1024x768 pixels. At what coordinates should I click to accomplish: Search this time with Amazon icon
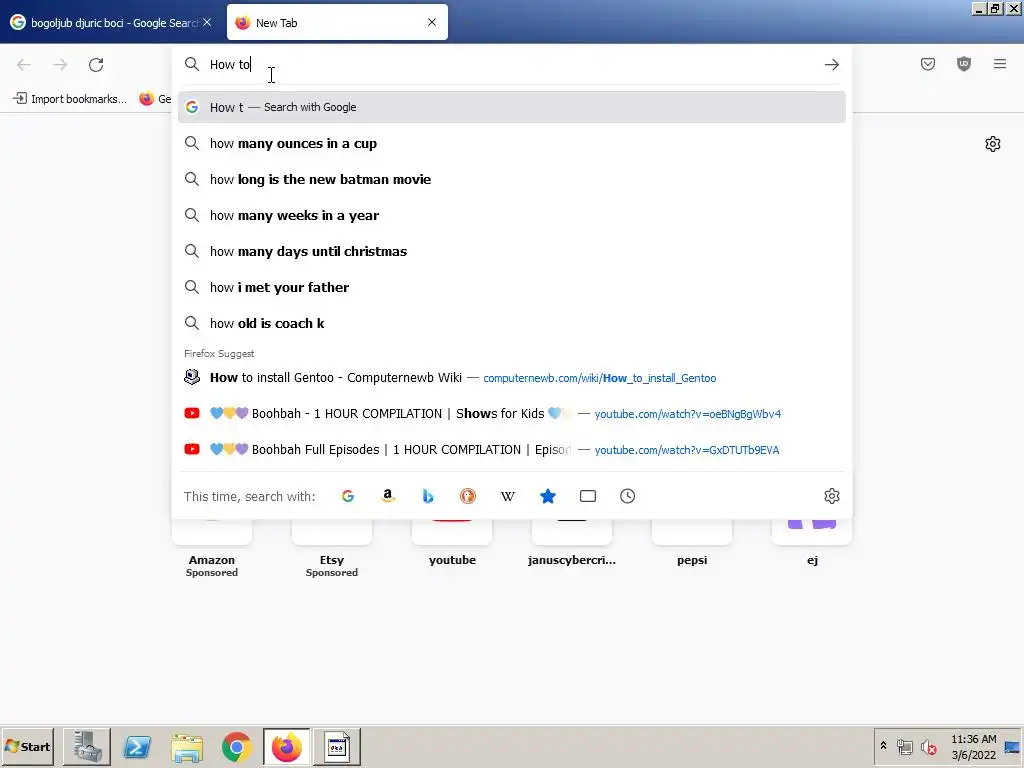coord(388,496)
